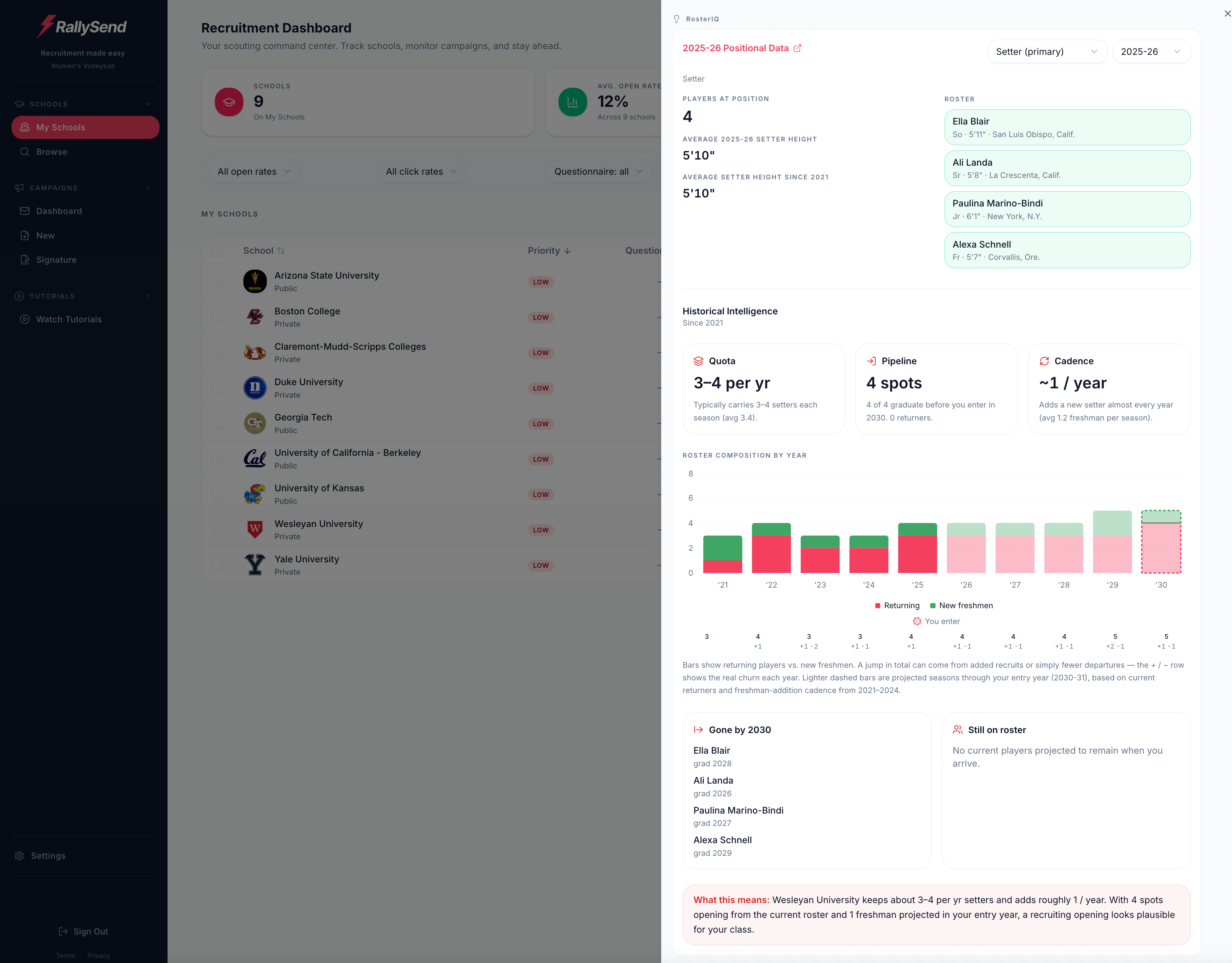Click the Quota layers icon

[x=698, y=361]
